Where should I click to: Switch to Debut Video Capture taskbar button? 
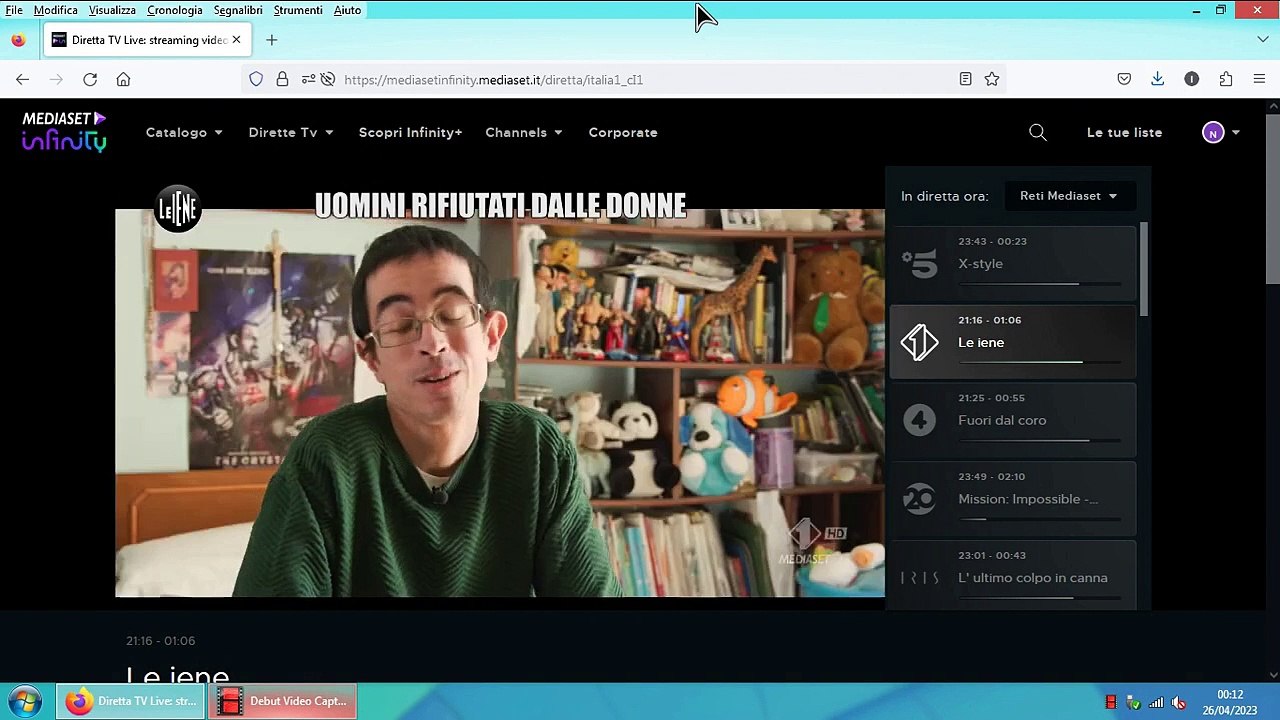[x=283, y=701]
